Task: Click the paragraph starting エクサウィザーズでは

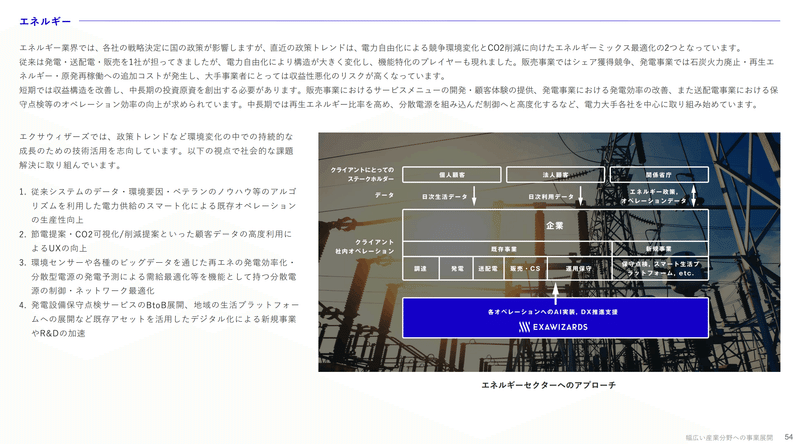Action: [156, 151]
